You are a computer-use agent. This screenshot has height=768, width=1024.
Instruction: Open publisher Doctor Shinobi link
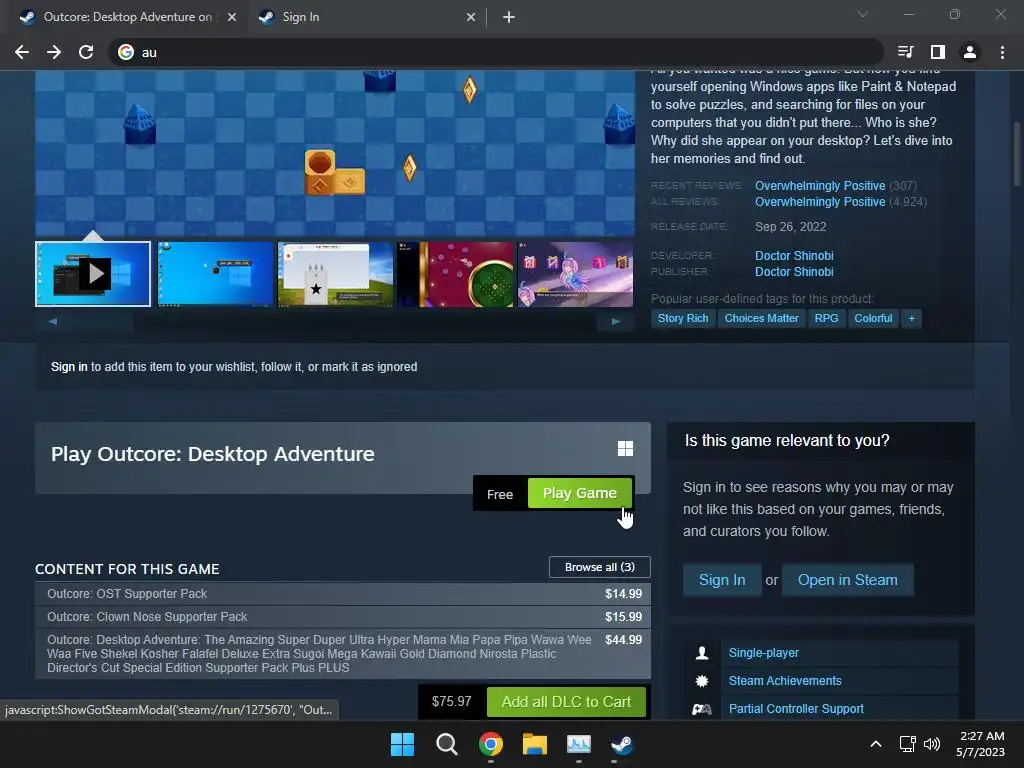tap(794, 272)
